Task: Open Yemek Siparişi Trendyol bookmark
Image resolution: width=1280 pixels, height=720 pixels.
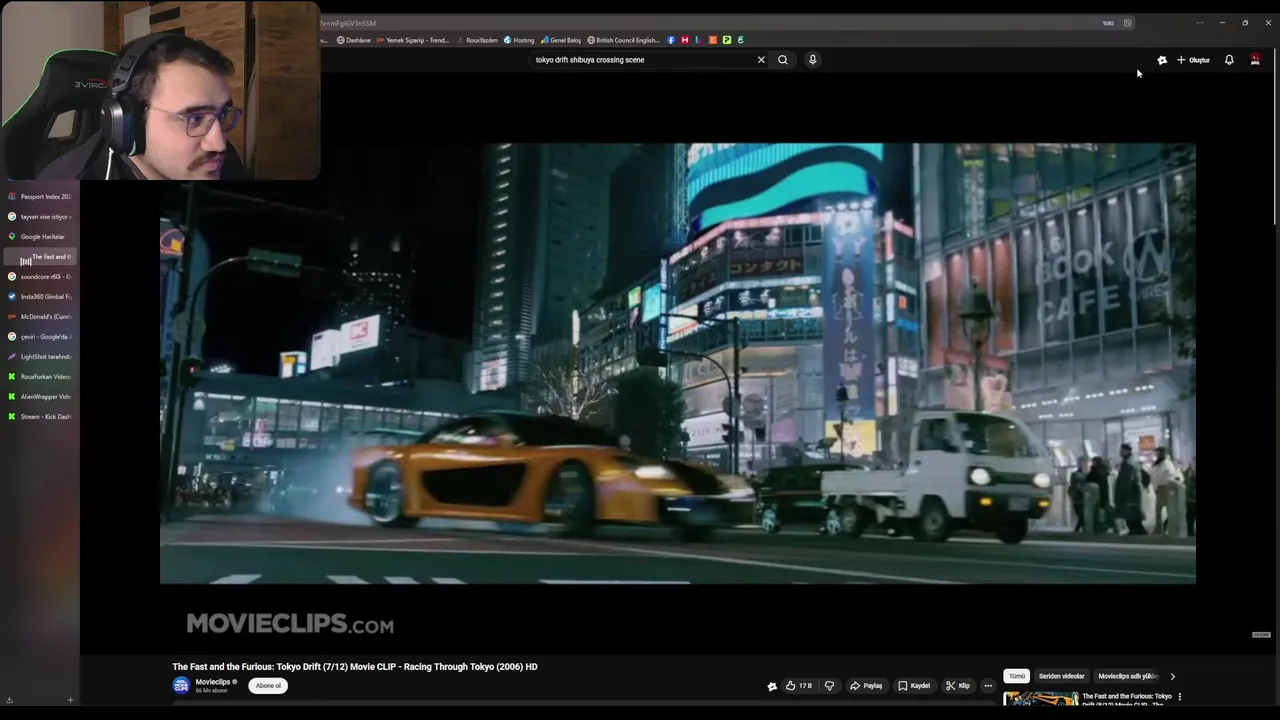Action: click(413, 40)
